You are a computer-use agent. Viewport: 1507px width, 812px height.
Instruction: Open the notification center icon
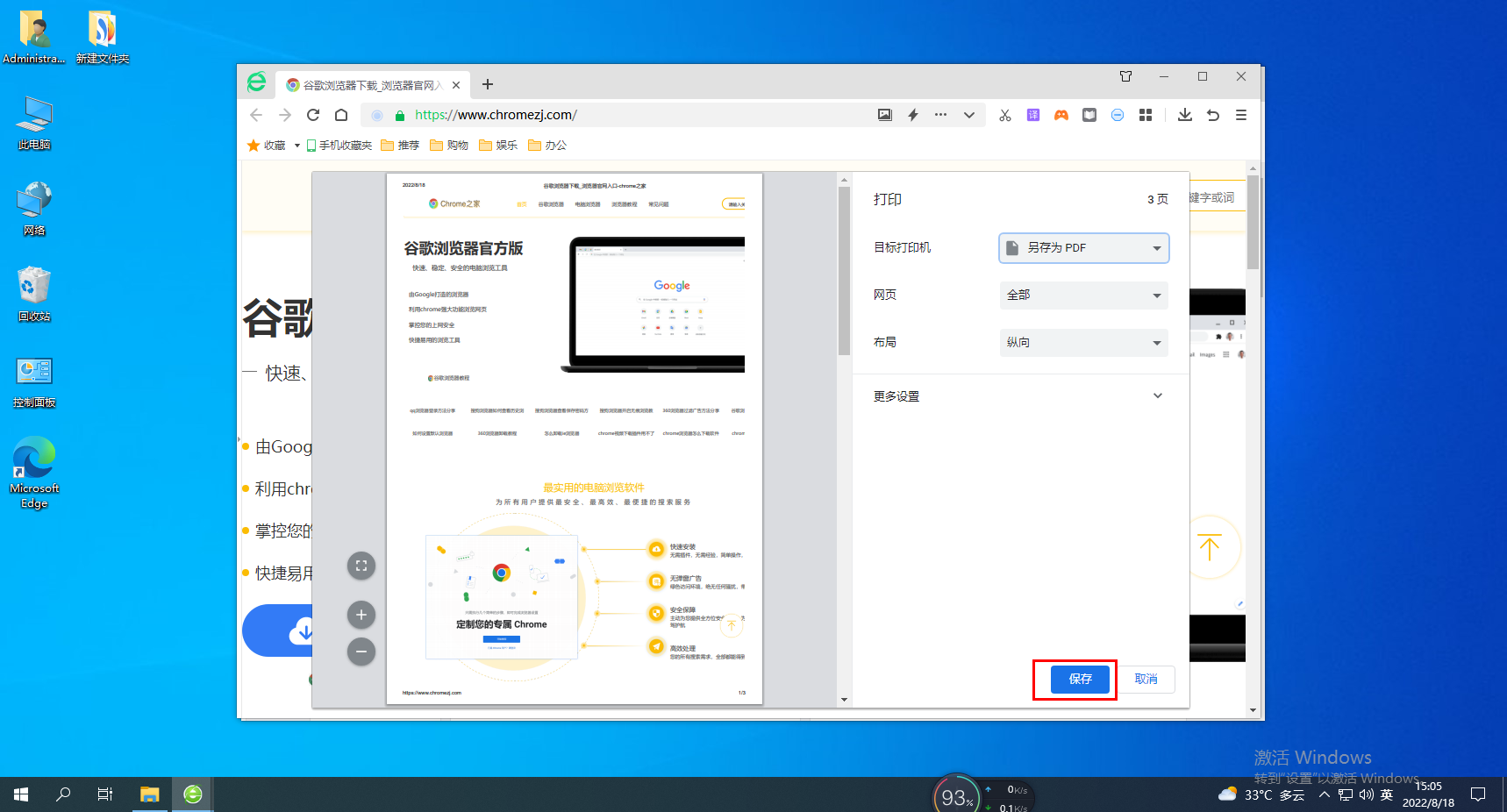click(1478, 795)
